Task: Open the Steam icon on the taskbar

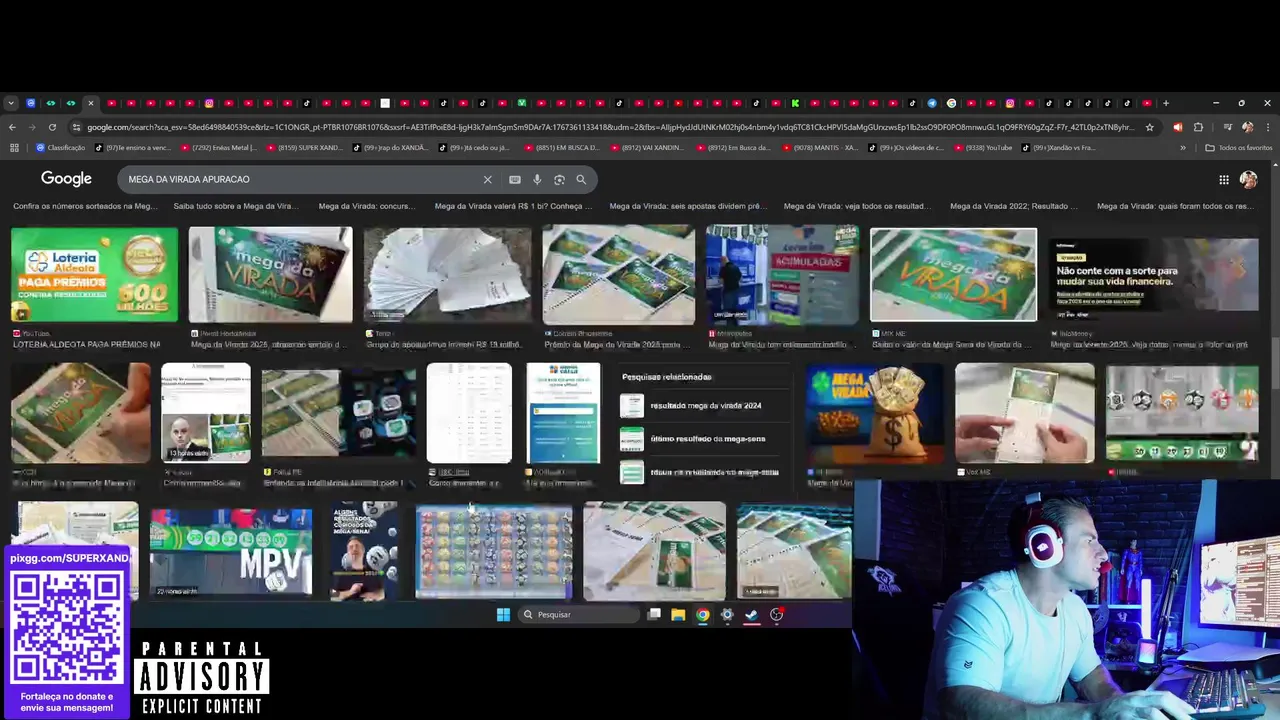Action: point(751,615)
